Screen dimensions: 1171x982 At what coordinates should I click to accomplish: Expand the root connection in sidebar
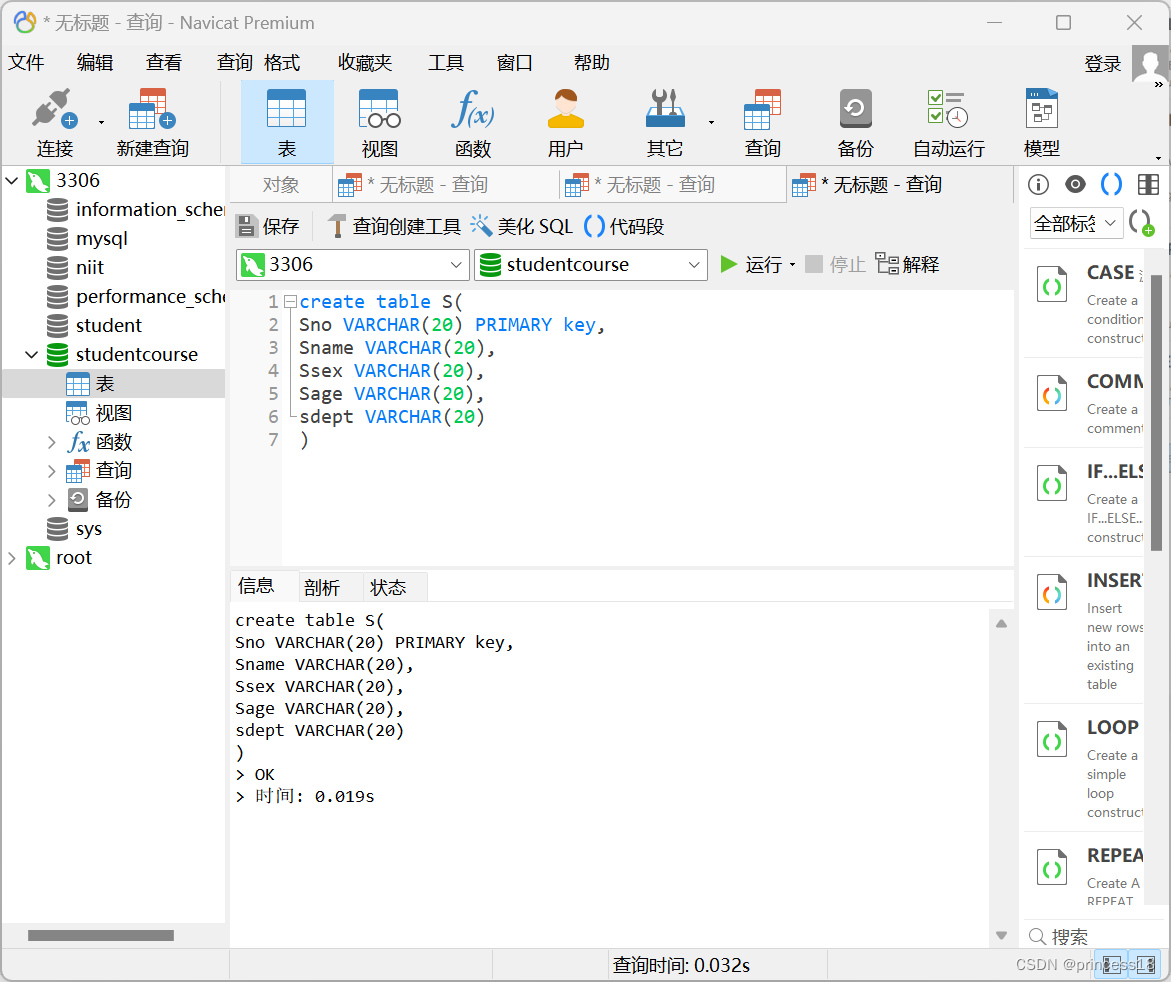[x=14, y=557]
